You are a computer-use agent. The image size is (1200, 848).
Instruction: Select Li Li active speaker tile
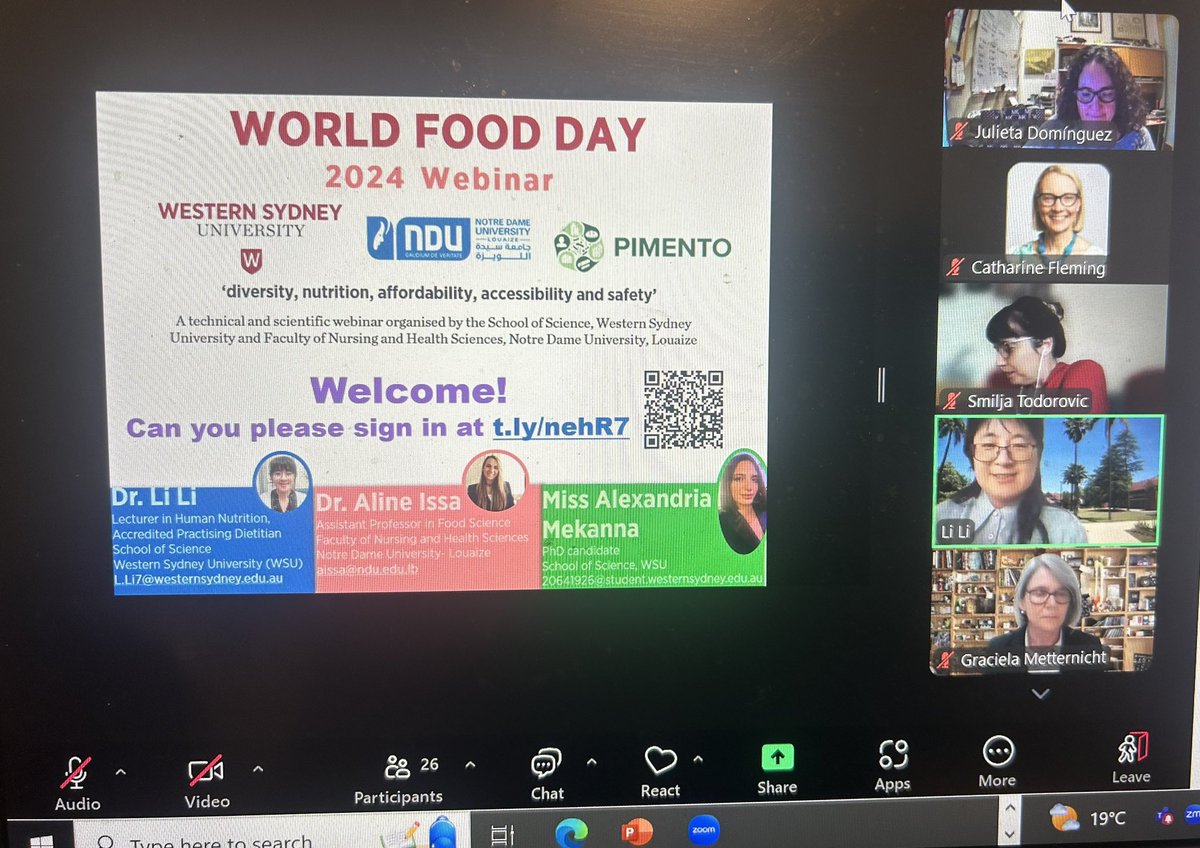pos(1048,481)
